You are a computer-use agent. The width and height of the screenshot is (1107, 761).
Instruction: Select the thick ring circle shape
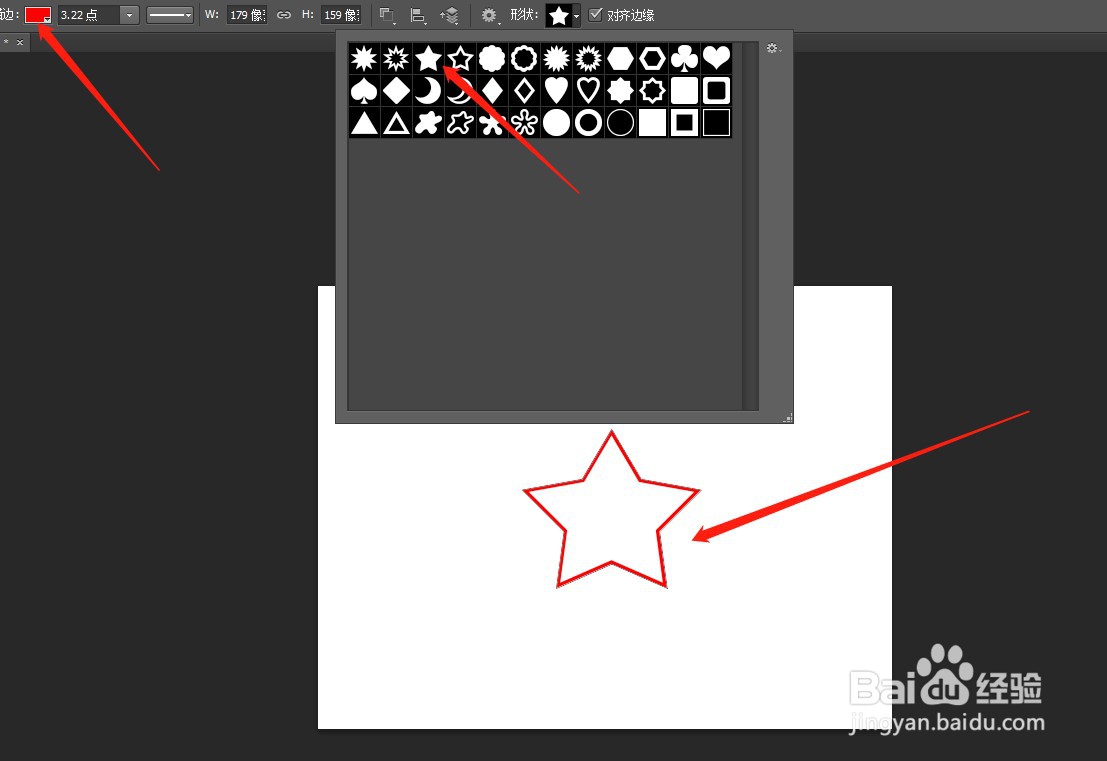(x=588, y=123)
